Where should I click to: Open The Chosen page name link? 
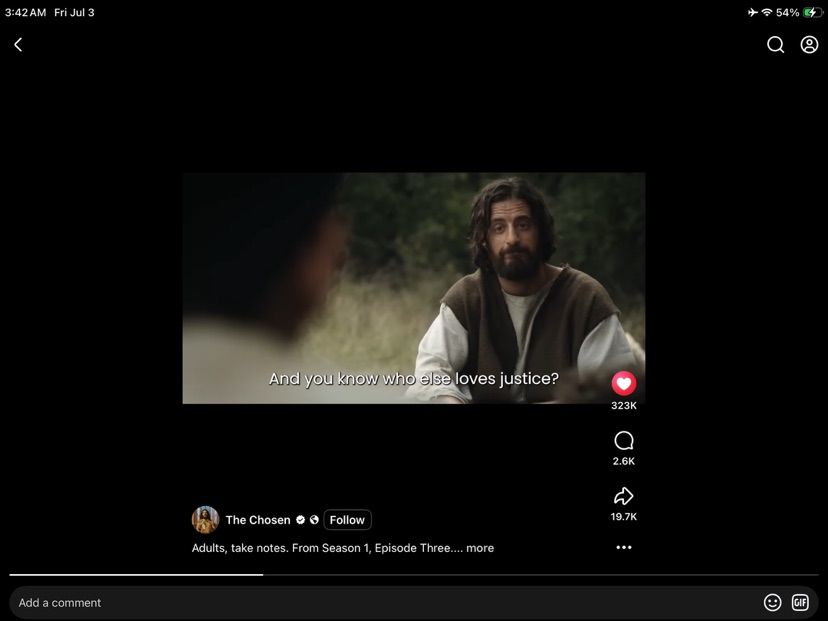coord(258,520)
